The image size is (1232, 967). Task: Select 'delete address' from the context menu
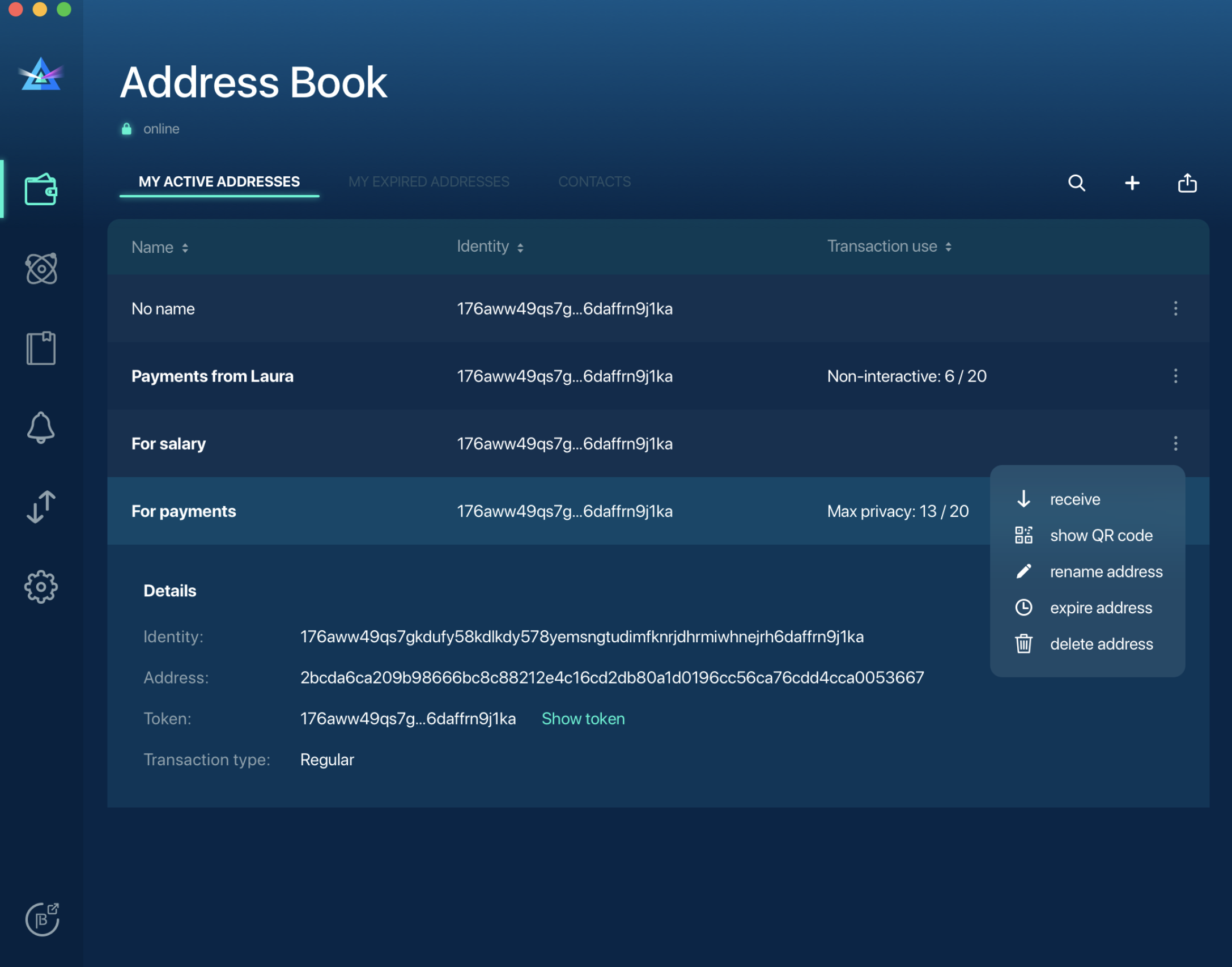point(1101,644)
